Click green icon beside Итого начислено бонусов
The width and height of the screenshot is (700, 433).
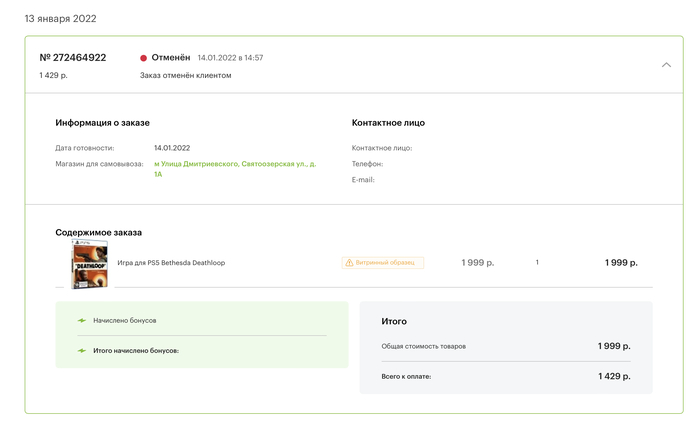pyautogui.click(x=82, y=351)
